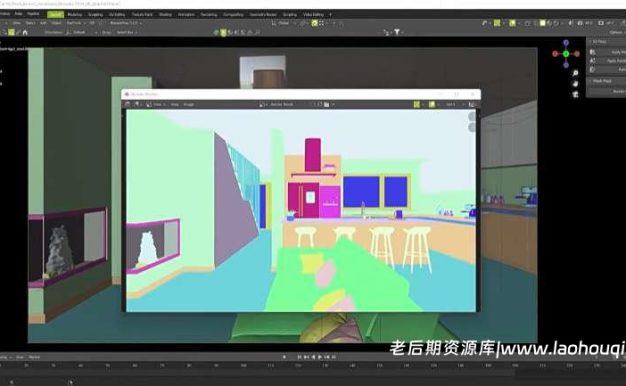This screenshot has height=386, width=626.
Task: Open the Drag Select Box dropdown
Action: pos(126,32)
